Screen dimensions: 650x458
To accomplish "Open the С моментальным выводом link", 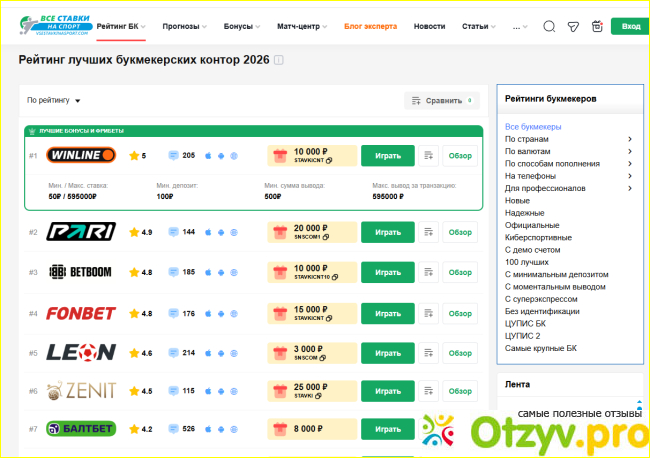I will (x=555, y=287).
